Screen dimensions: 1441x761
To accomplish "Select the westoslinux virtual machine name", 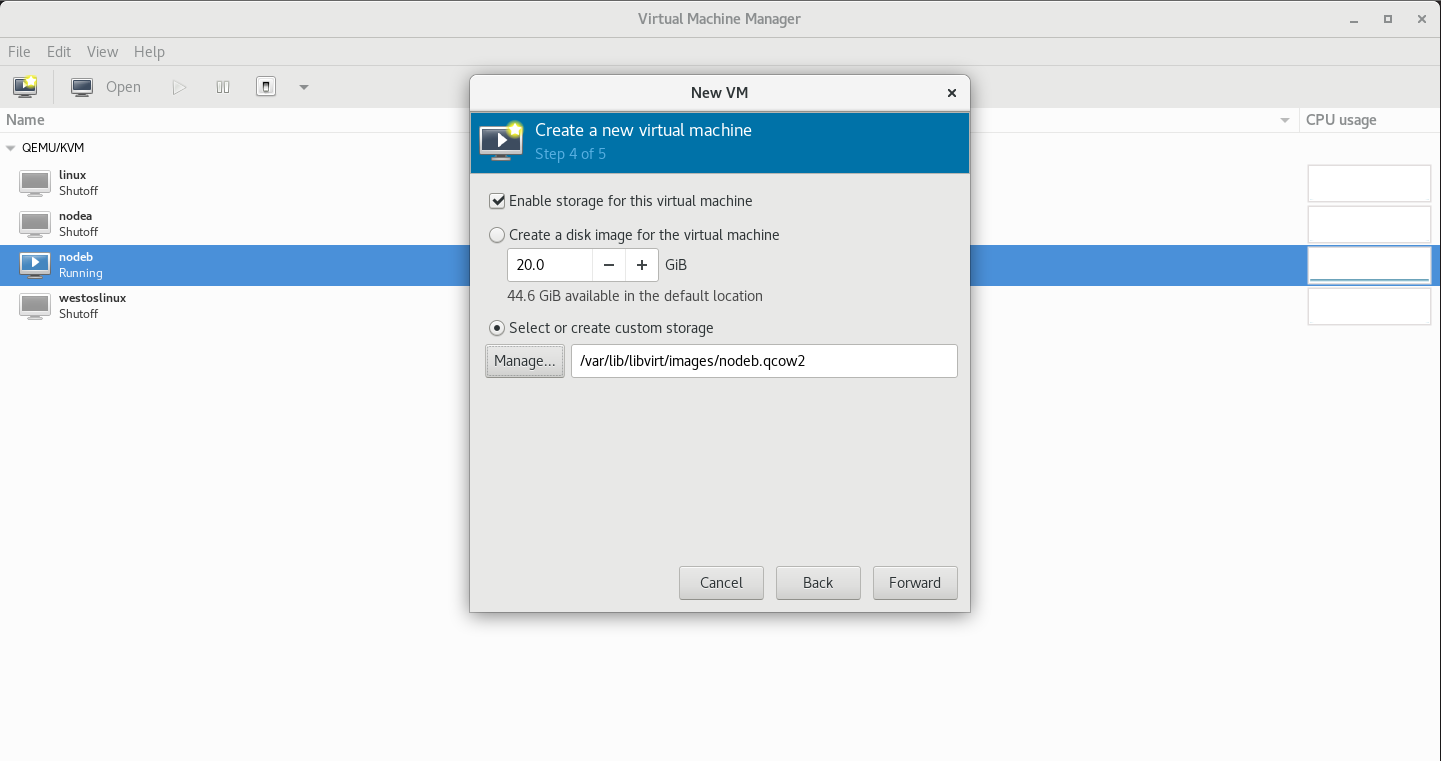I will [x=92, y=298].
